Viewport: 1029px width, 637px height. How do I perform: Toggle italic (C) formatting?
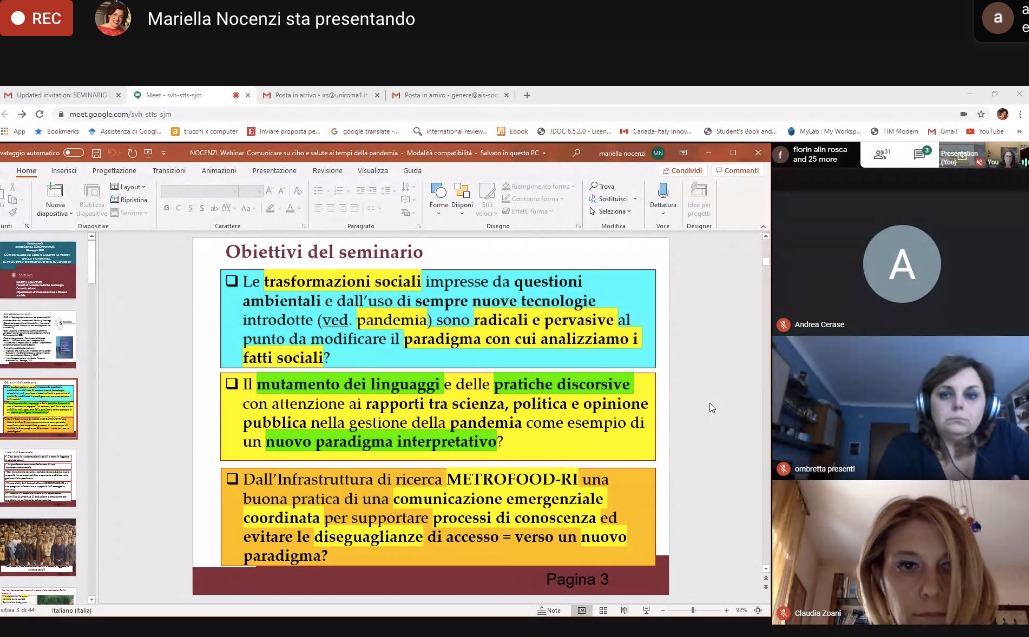[x=178, y=209]
